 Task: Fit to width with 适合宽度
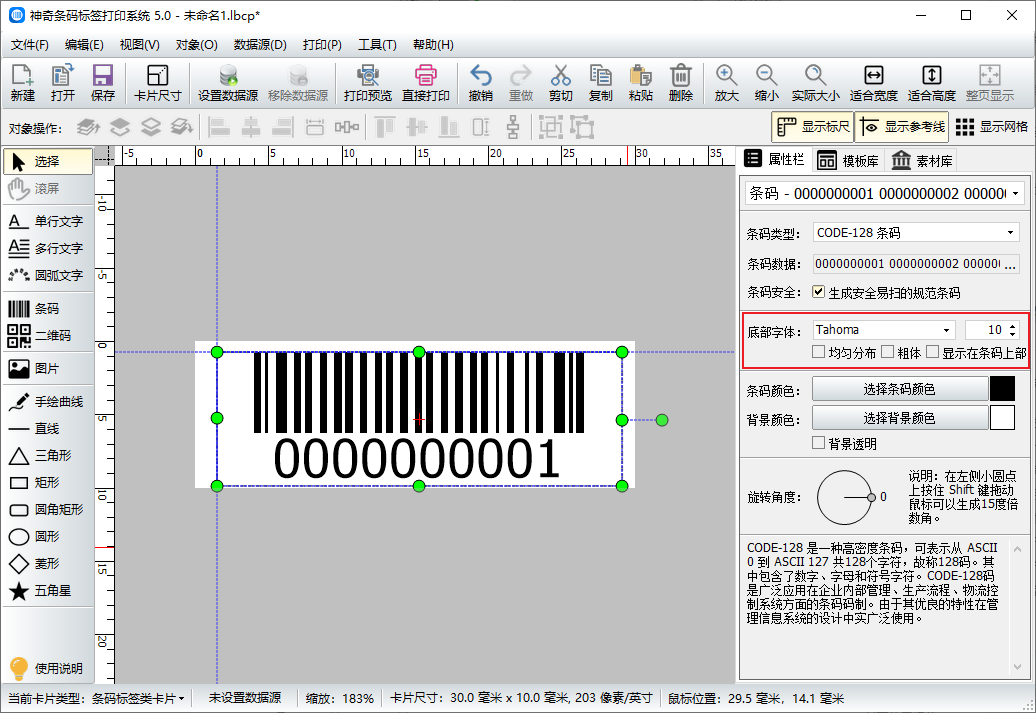tap(873, 83)
